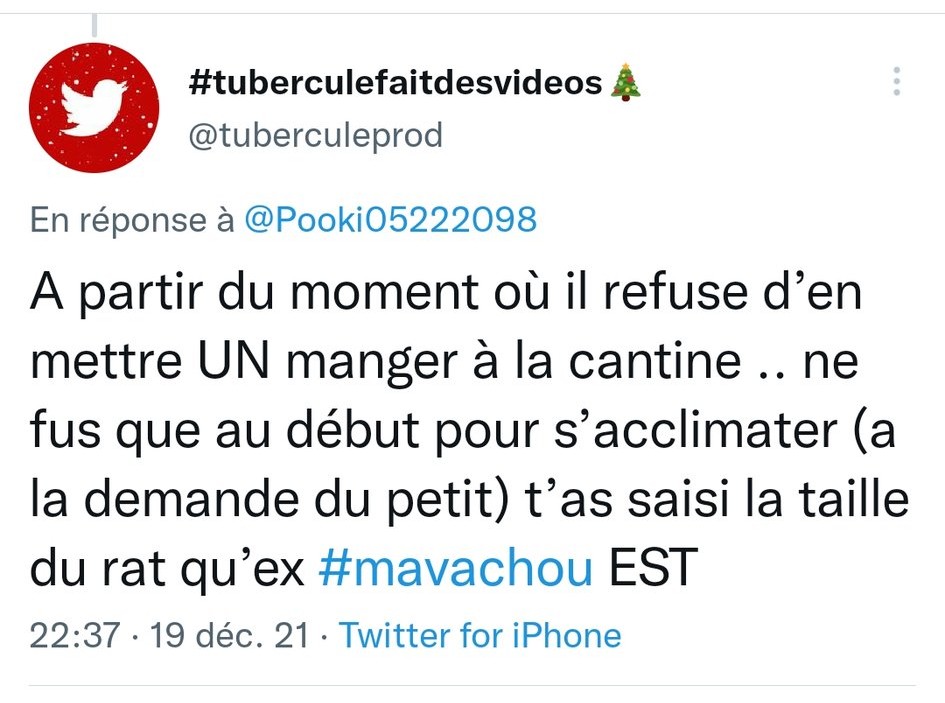
Task: Click the white bird inside the avatar
Action: pos(93,108)
